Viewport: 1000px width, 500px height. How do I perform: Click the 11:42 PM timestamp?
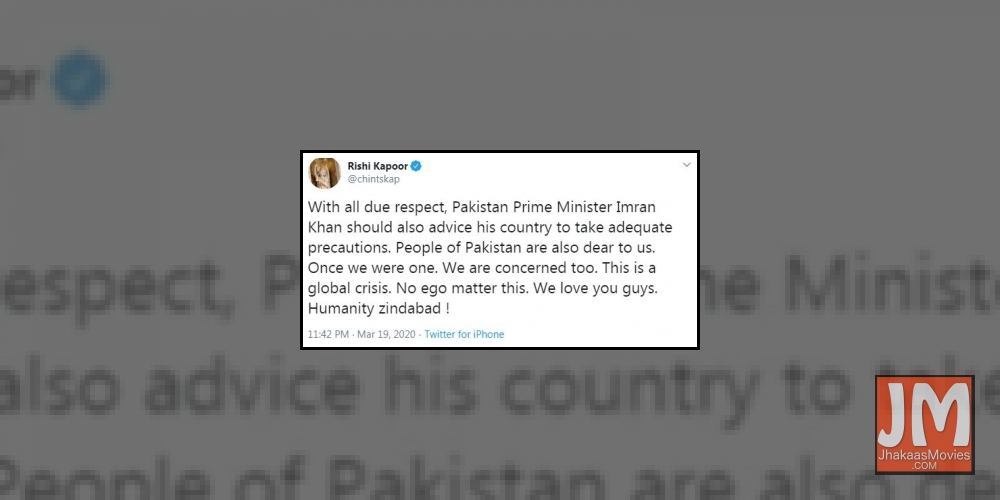[x=328, y=334]
